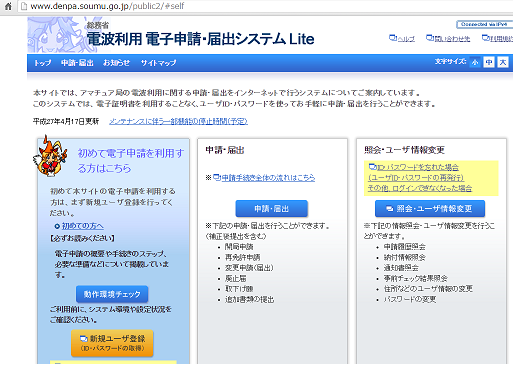Screen dimensions: 523x371
Task: Click the 照会・ユーザ情報変更 blue button
Action: pyautogui.click(x=430, y=209)
